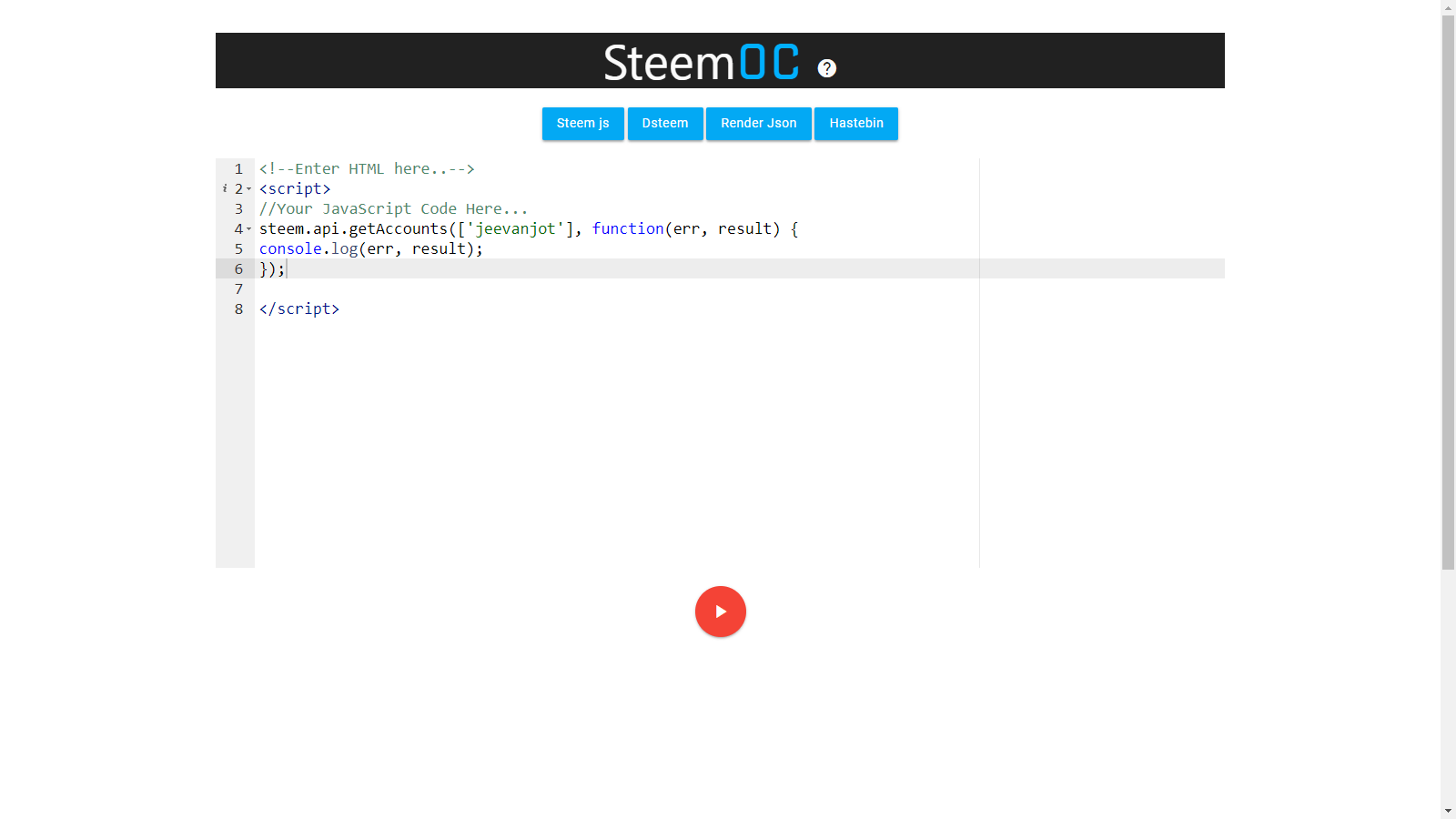Place cursor in the 'Enter HTML here' comment

pyautogui.click(x=367, y=169)
